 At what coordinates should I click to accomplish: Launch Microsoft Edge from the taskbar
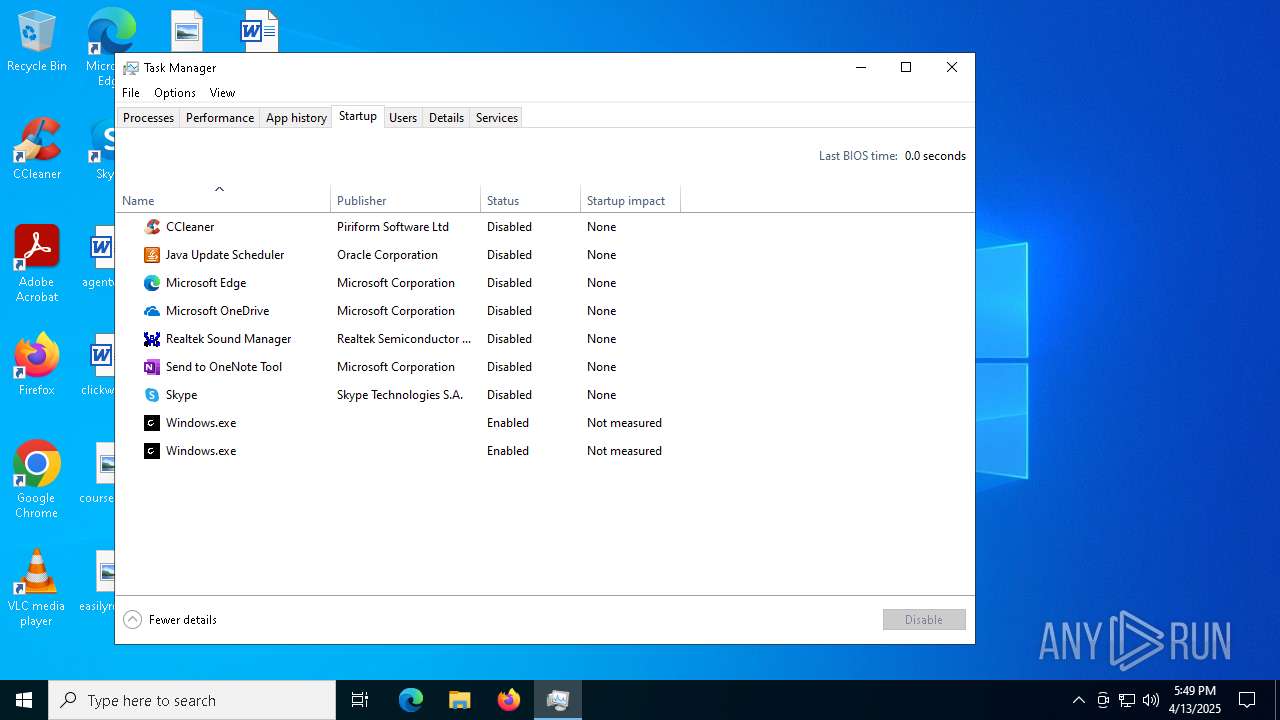[x=411, y=700]
